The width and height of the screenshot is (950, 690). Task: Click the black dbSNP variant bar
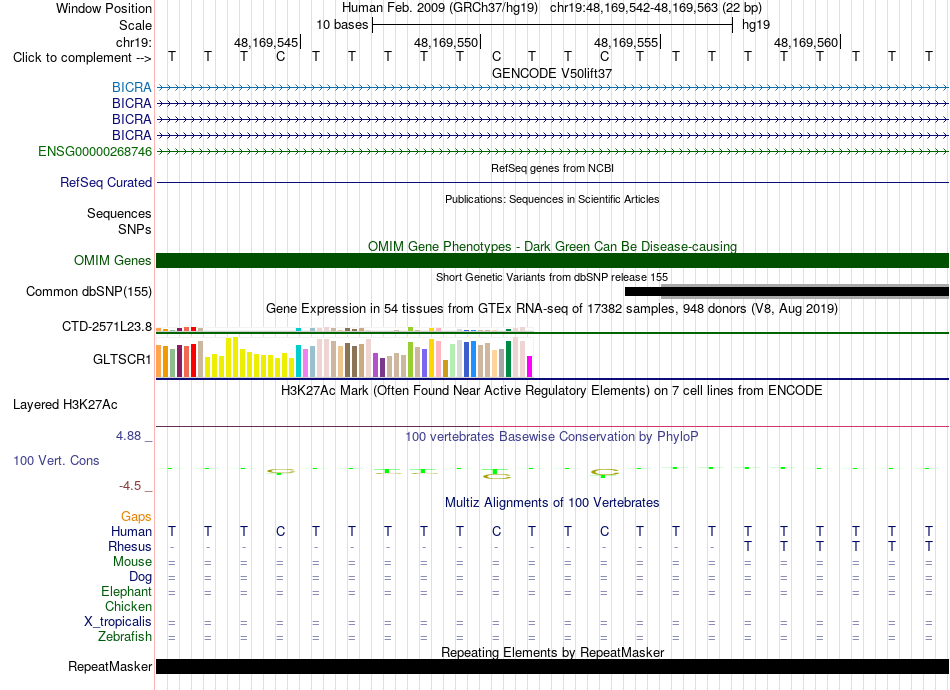786,291
